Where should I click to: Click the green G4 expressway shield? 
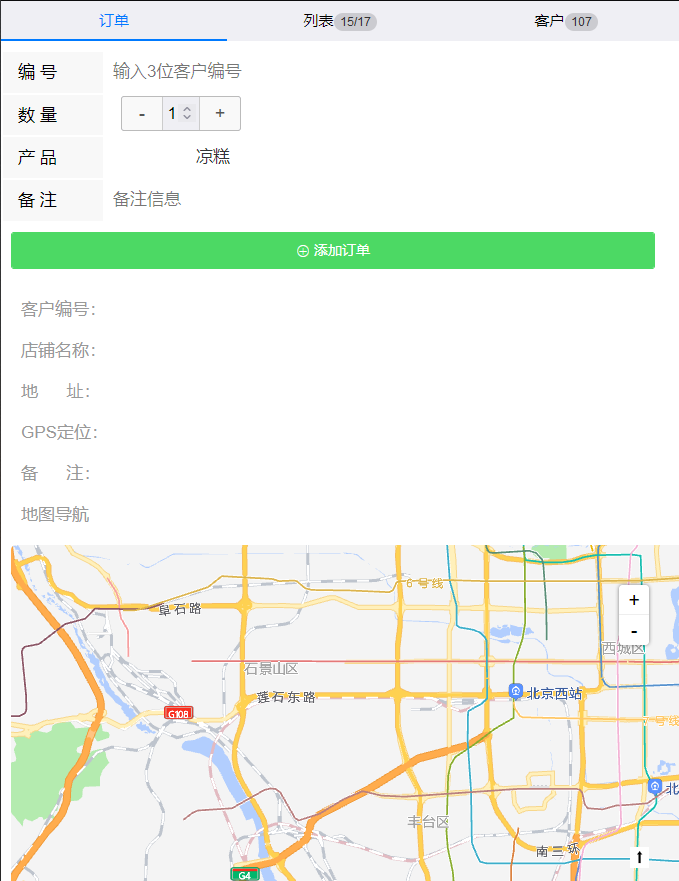coord(244,875)
